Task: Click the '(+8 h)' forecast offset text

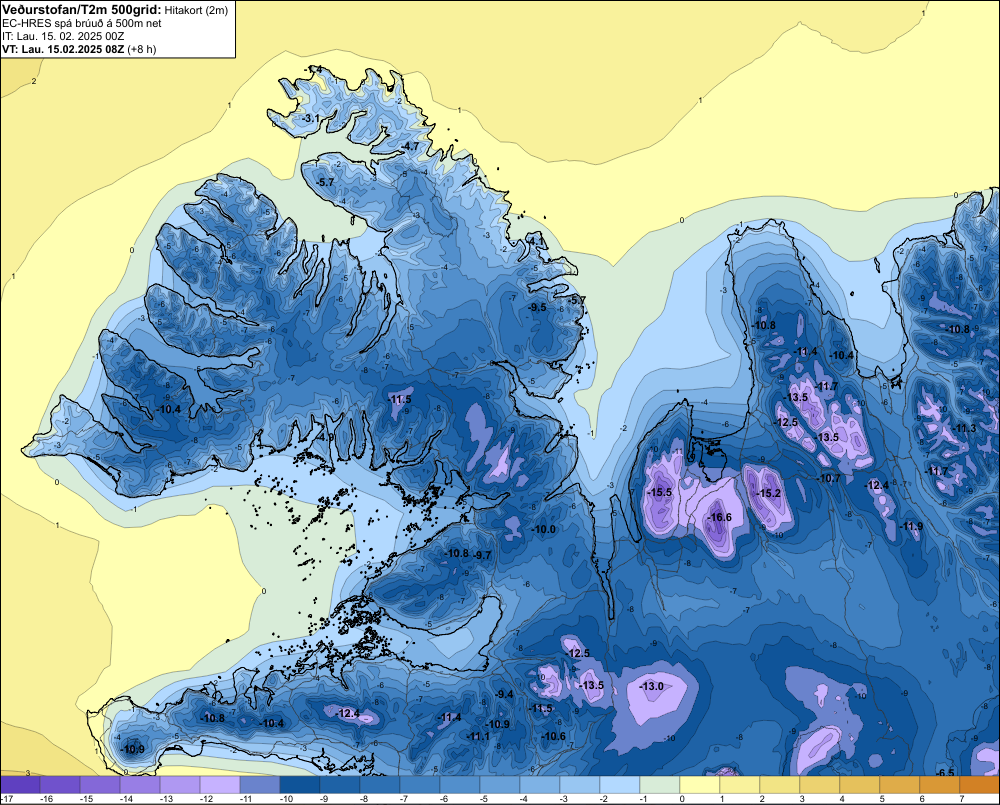Action: (142, 49)
